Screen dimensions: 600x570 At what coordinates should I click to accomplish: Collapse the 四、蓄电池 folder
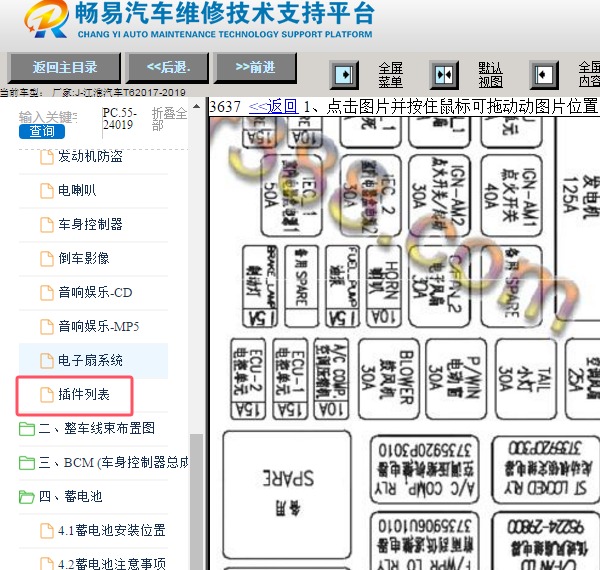27,497
